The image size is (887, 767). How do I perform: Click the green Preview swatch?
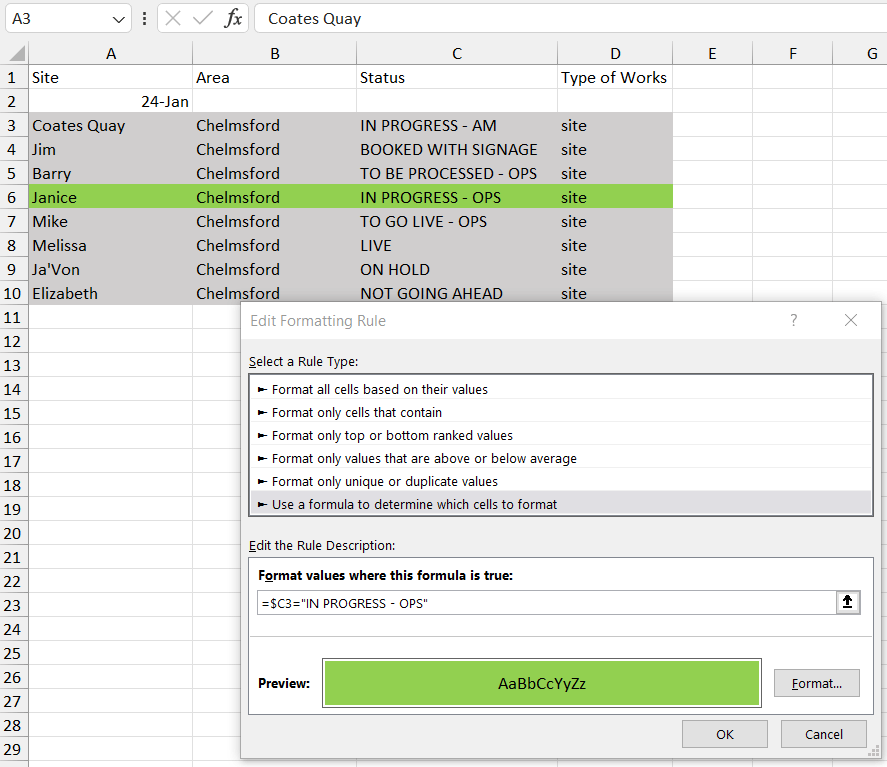(541, 683)
